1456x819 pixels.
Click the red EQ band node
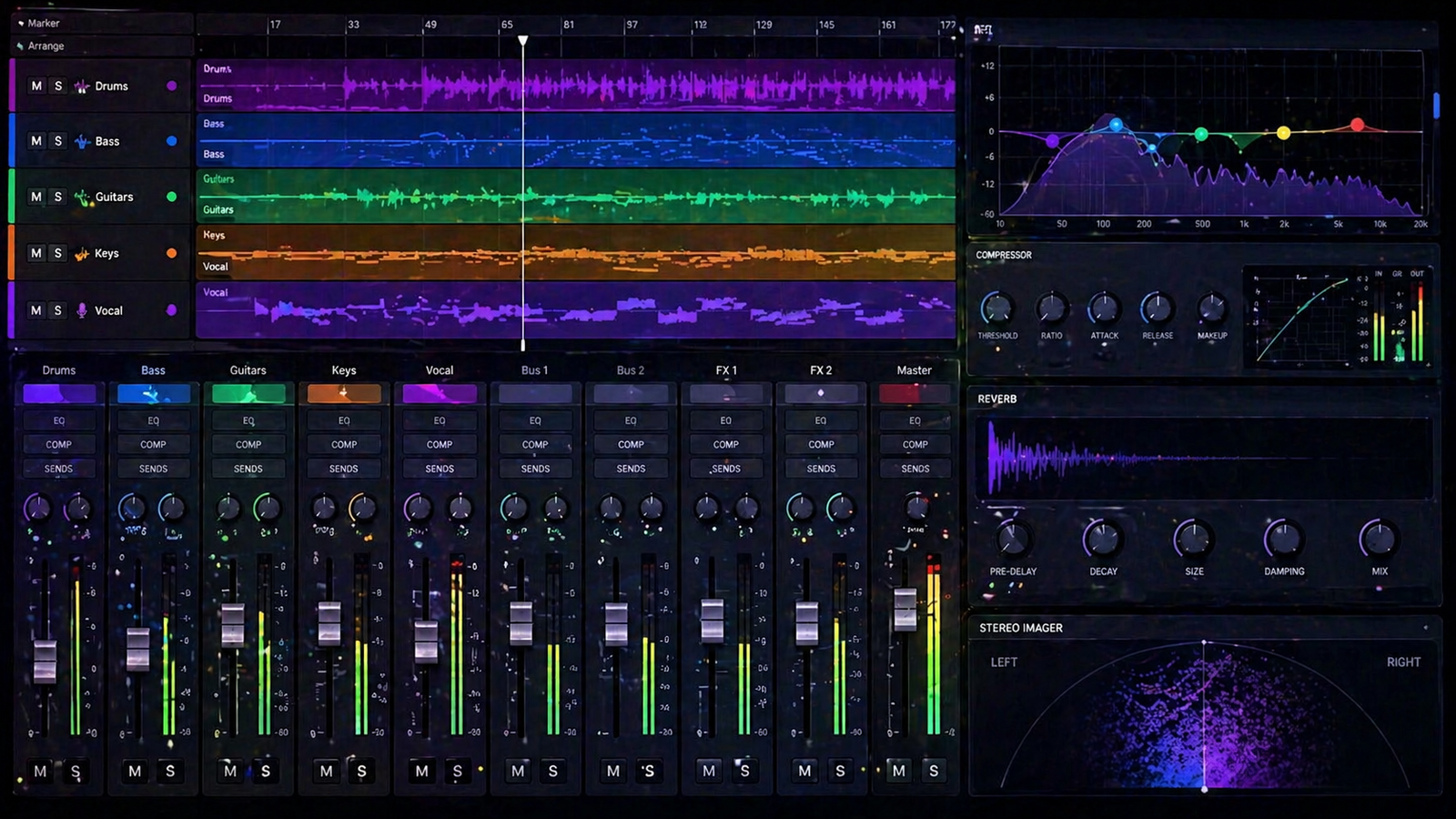click(x=1357, y=125)
